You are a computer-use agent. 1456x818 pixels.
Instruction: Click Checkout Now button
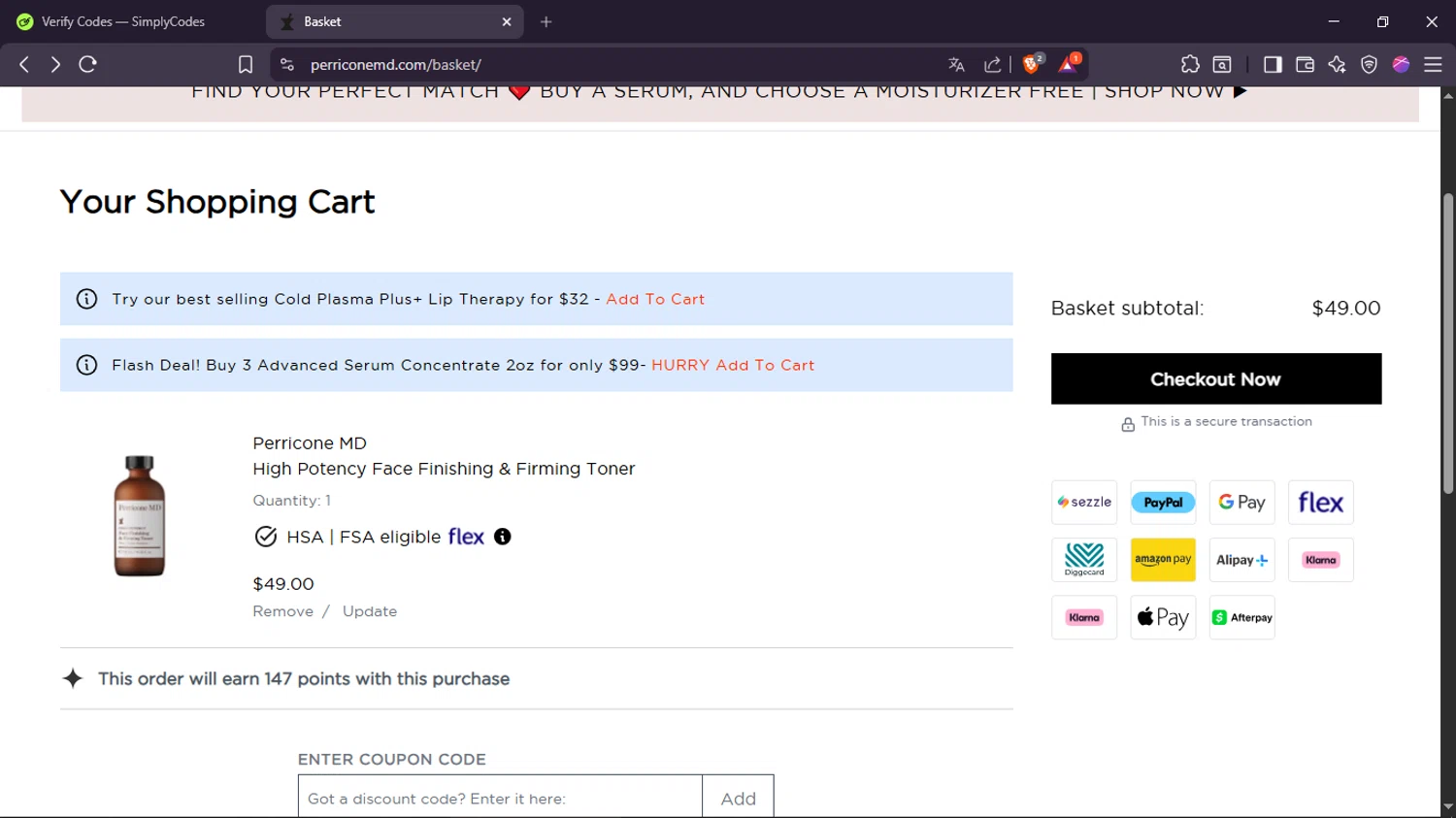pyautogui.click(x=1215, y=378)
